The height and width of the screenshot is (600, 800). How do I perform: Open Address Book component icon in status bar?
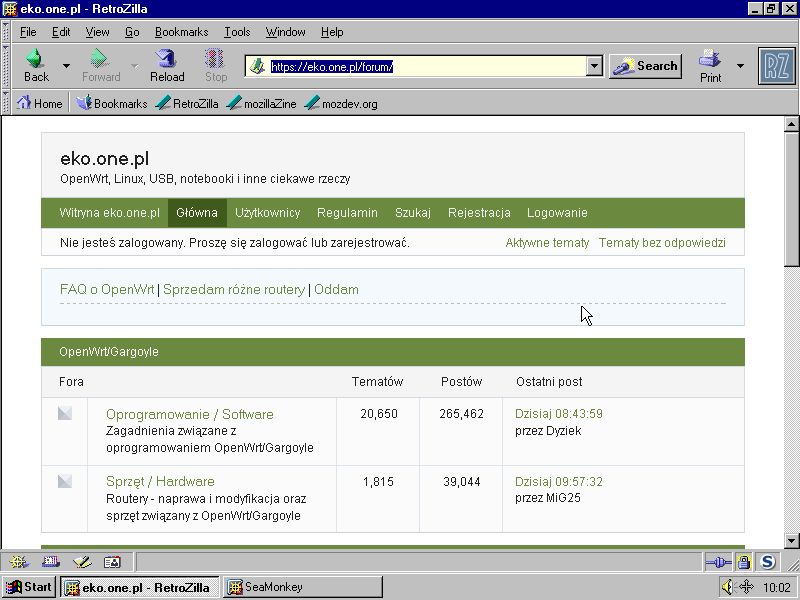point(112,562)
